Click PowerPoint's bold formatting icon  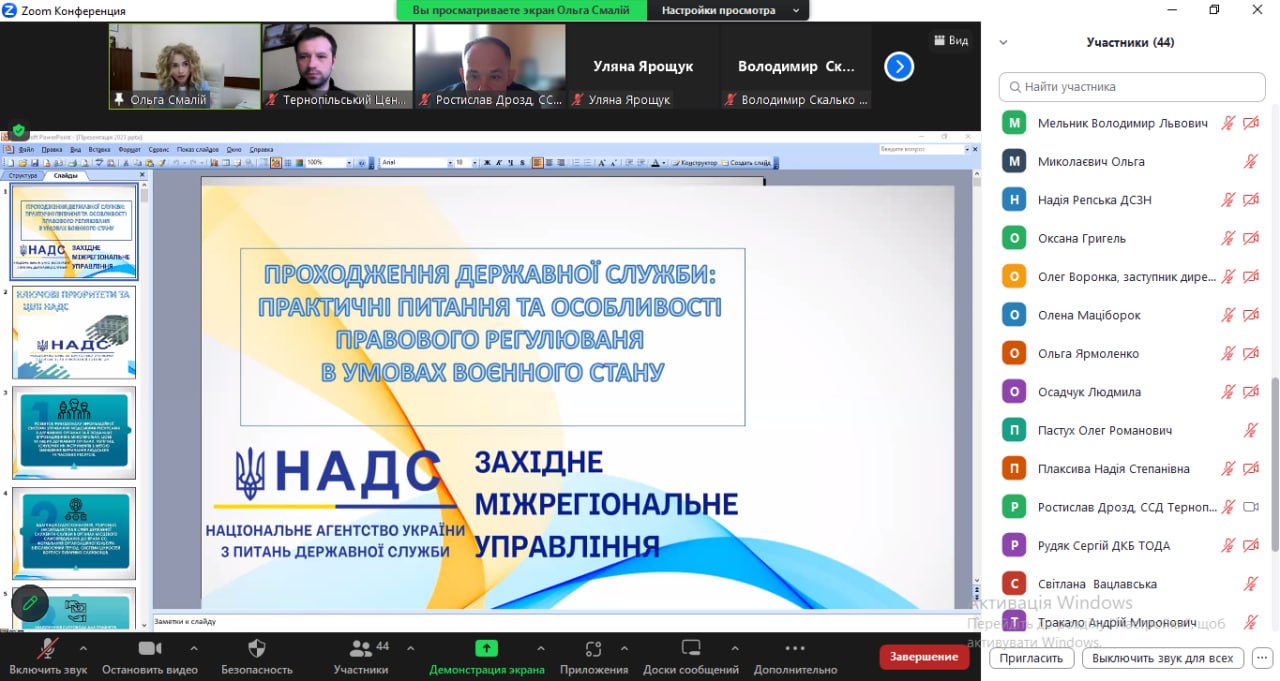(487, 162)
